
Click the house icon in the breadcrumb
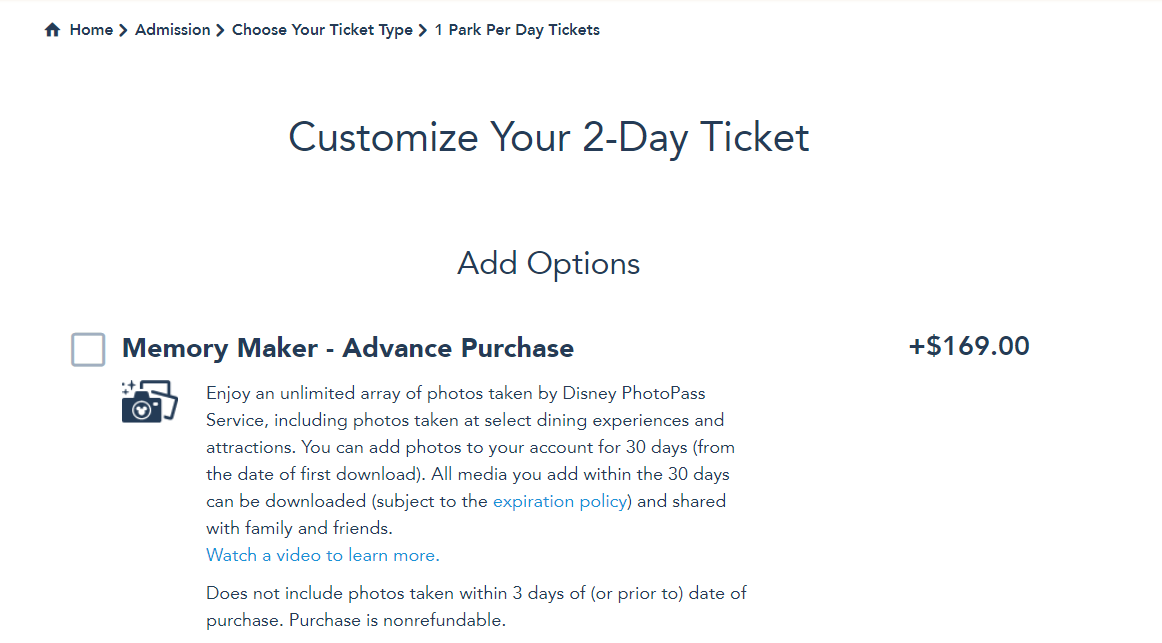(x=52, y=30)
